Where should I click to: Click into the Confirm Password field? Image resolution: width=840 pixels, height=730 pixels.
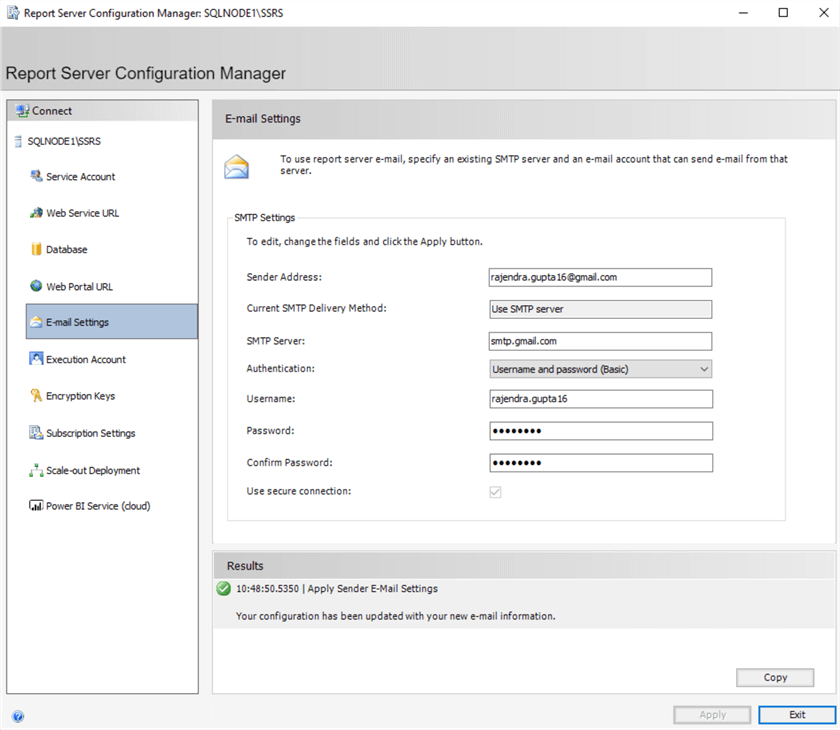click(x=600, y=463)
